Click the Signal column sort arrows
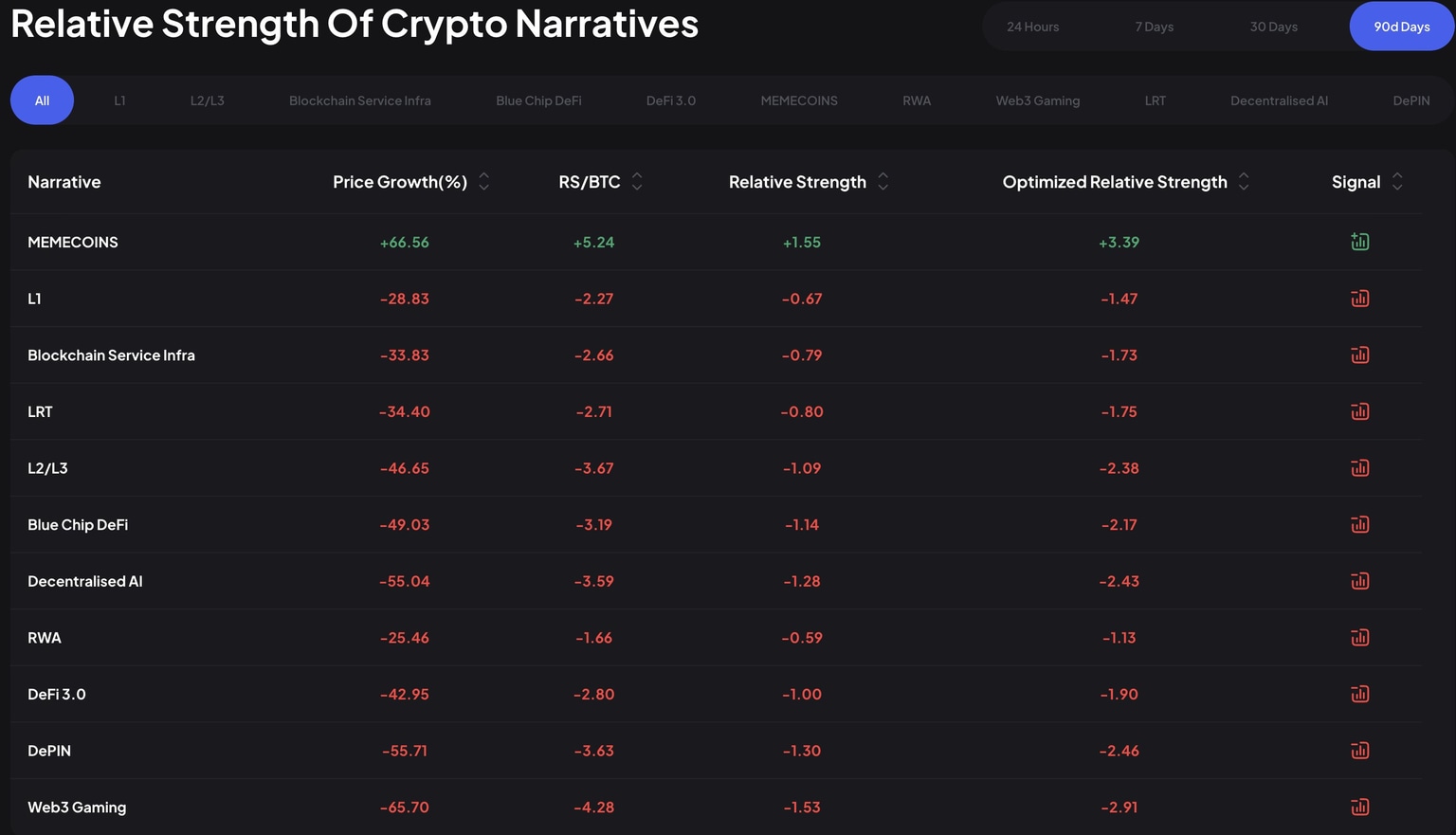Image resolution: width=1456 pixels, height=835 pixels. [x=1397, y=182]
